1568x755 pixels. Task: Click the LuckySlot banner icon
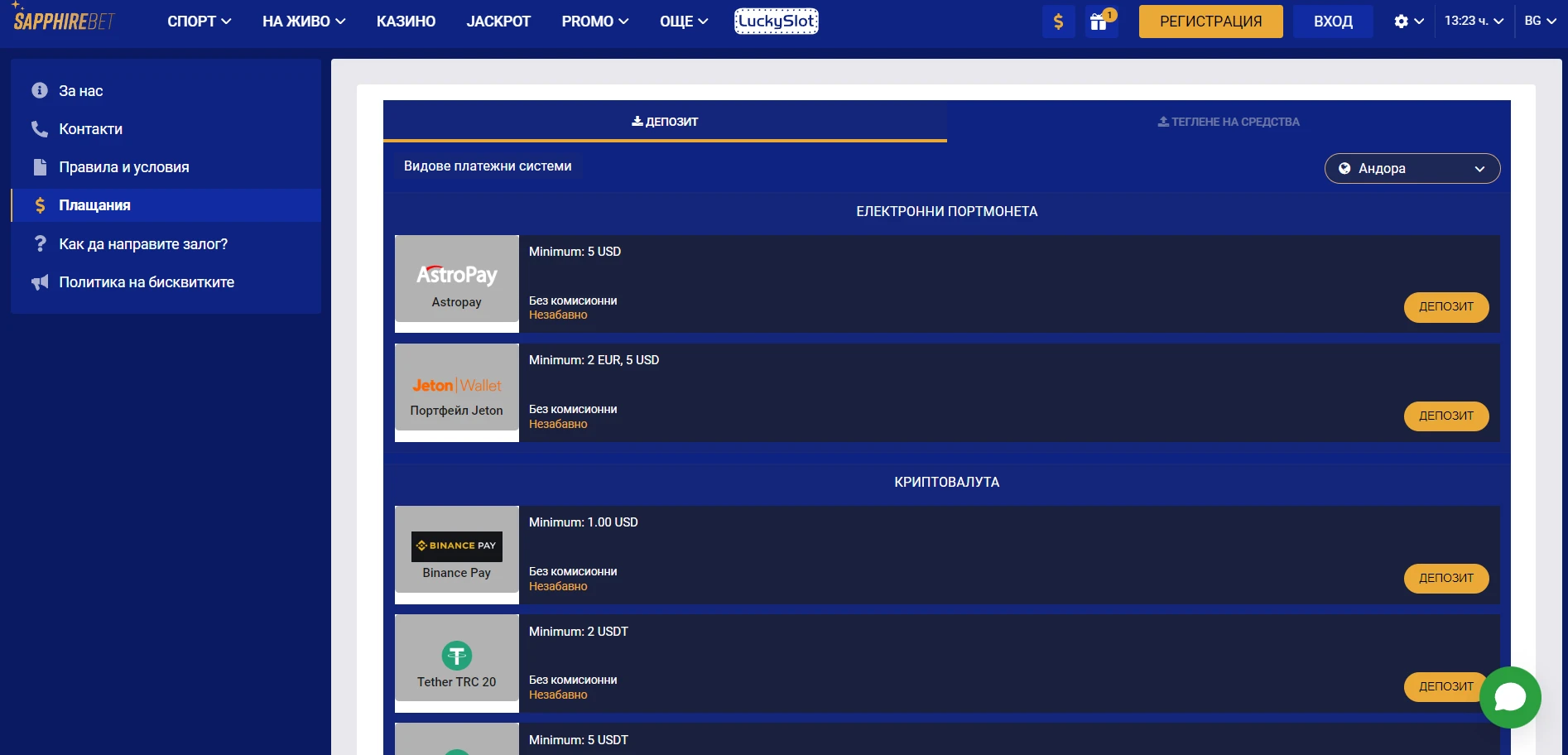[777, 22]
